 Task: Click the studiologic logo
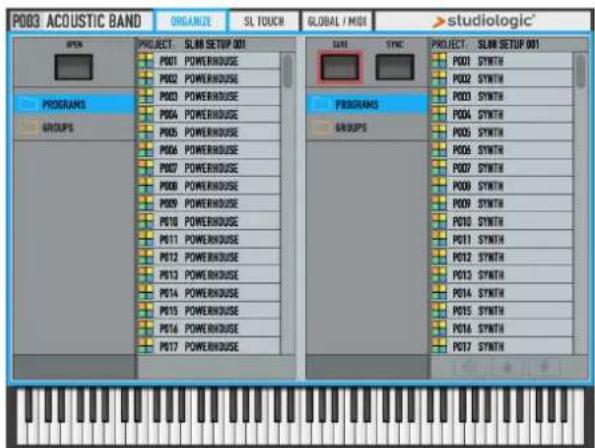pos(484,21)
